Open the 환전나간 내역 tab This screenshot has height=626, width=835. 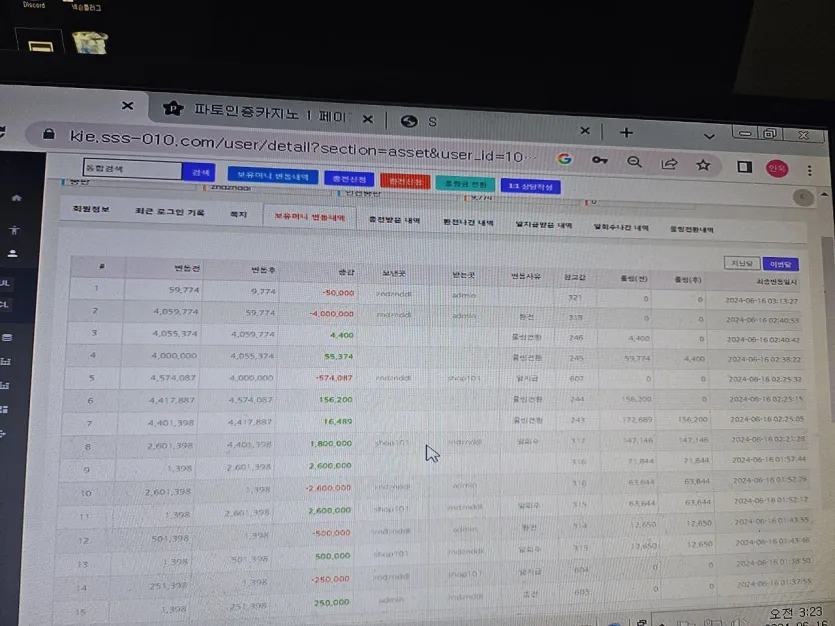[468, 222]
